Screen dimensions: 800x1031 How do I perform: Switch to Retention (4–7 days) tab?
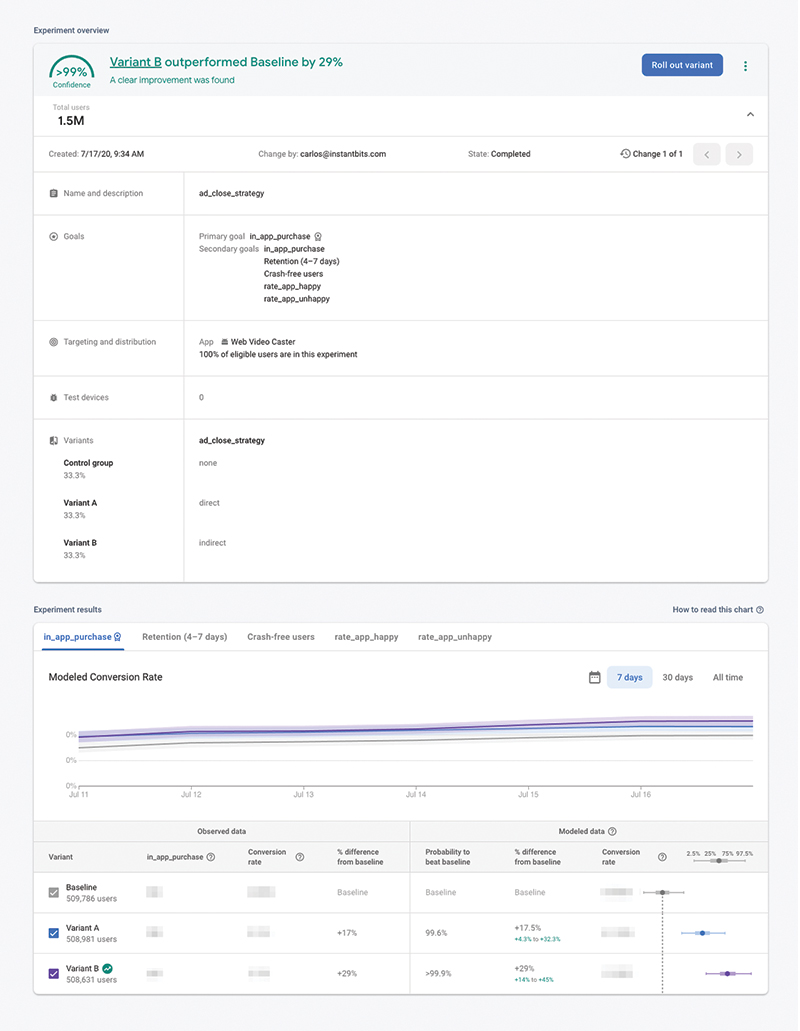point(185,637)
